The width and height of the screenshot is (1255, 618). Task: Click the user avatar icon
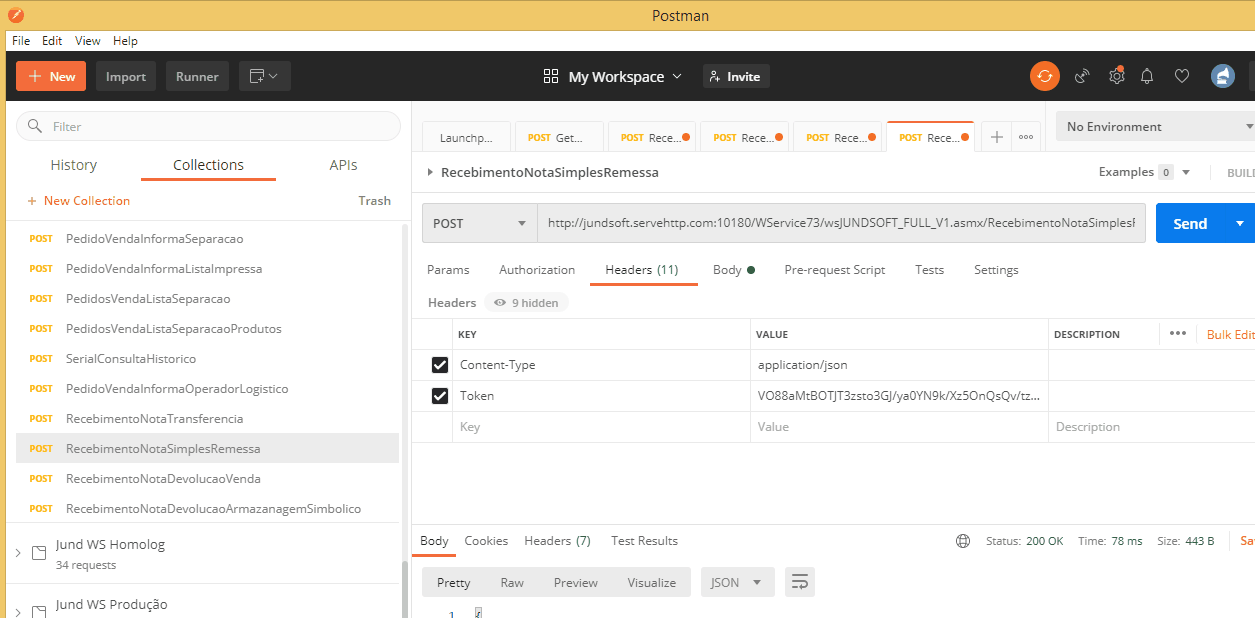click(x=1222, y=76)
